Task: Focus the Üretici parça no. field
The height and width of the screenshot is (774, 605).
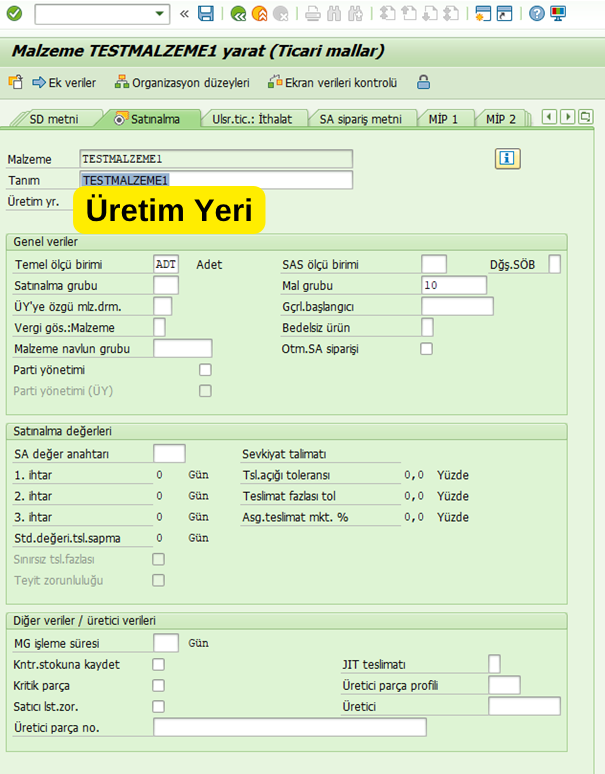Action: 290,727
